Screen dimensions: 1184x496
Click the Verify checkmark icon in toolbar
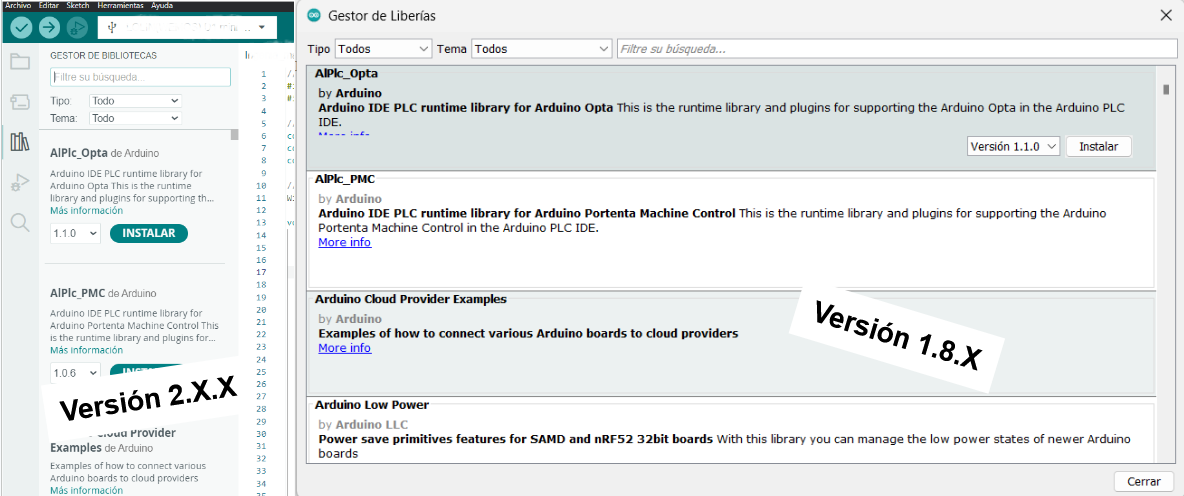click(x=21, y=28)
